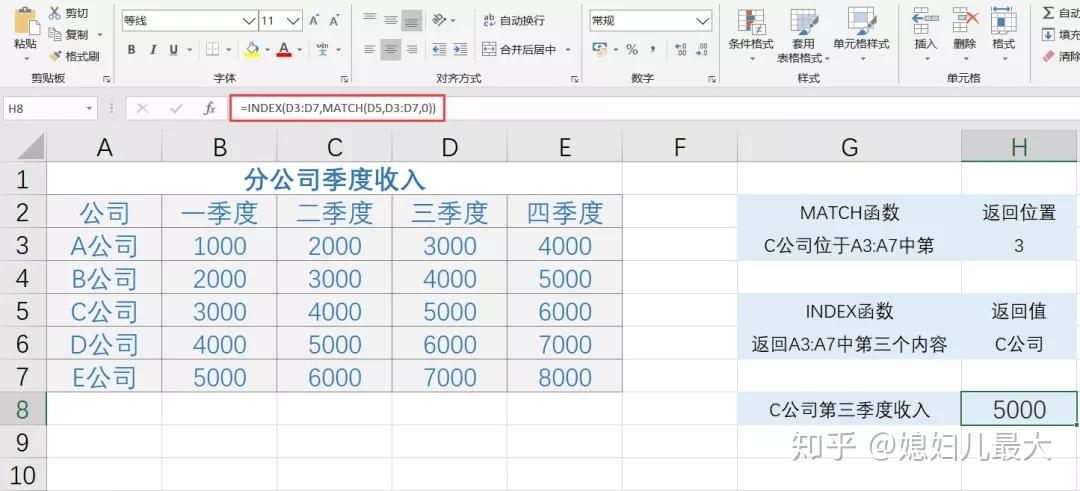Viewport: 1080px width, 491px height.
Task: Open the font size dropdown showing 11
Action: point(294,21)
